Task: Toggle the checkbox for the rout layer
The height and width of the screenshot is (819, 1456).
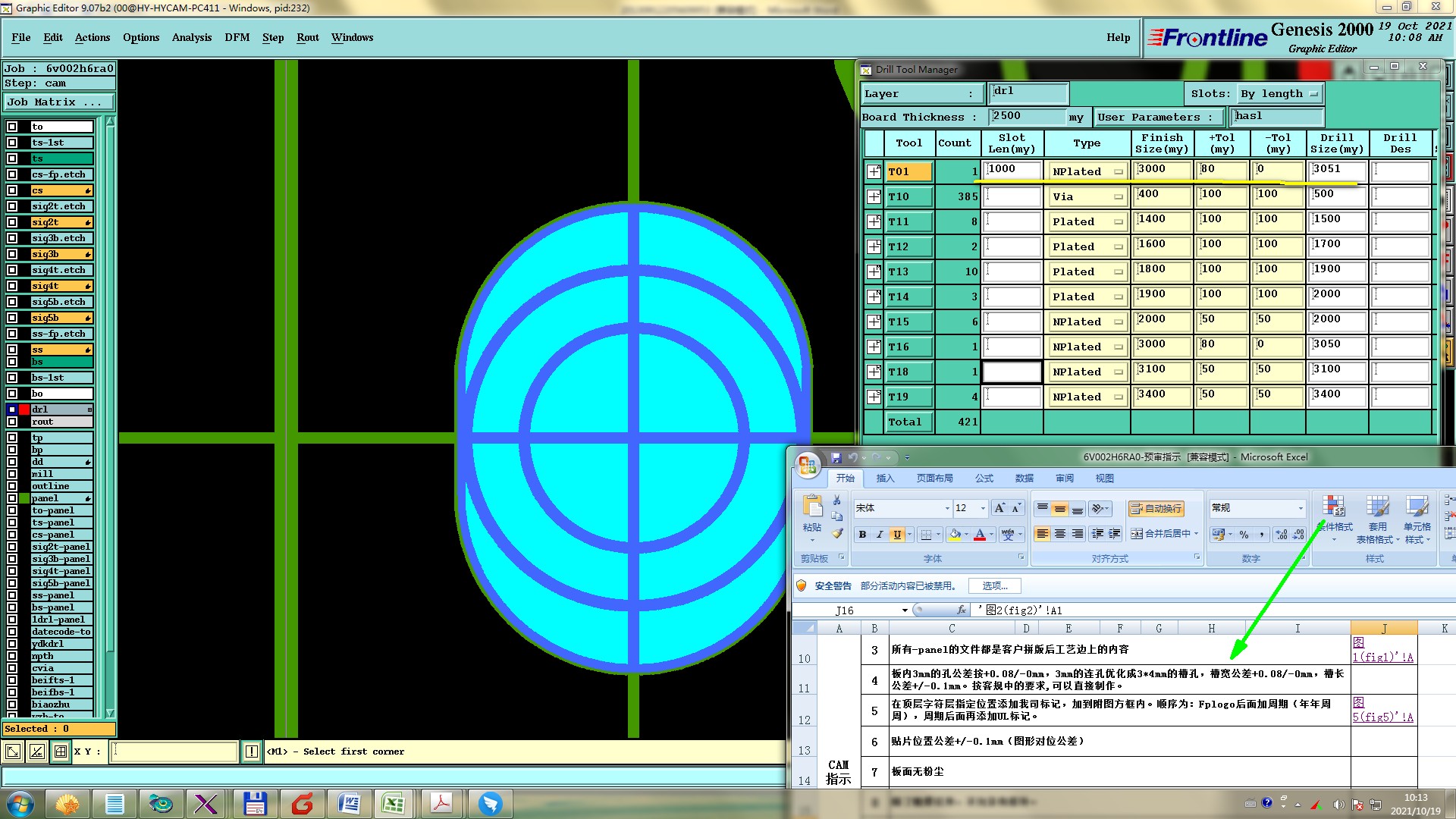Action: (12, 422)
